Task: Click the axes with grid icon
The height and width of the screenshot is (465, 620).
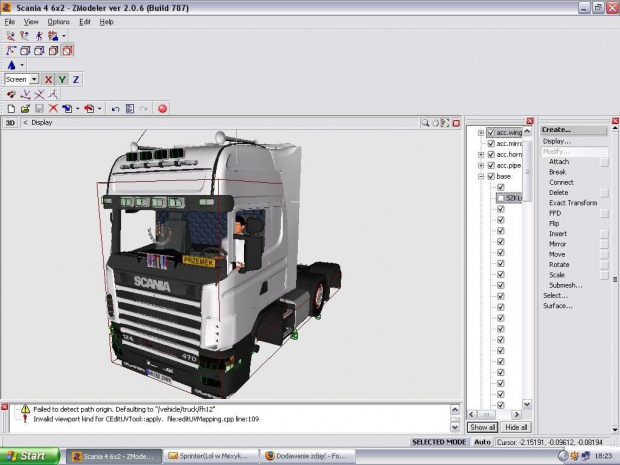Action: pyautogui.click(x=53, y=95)
